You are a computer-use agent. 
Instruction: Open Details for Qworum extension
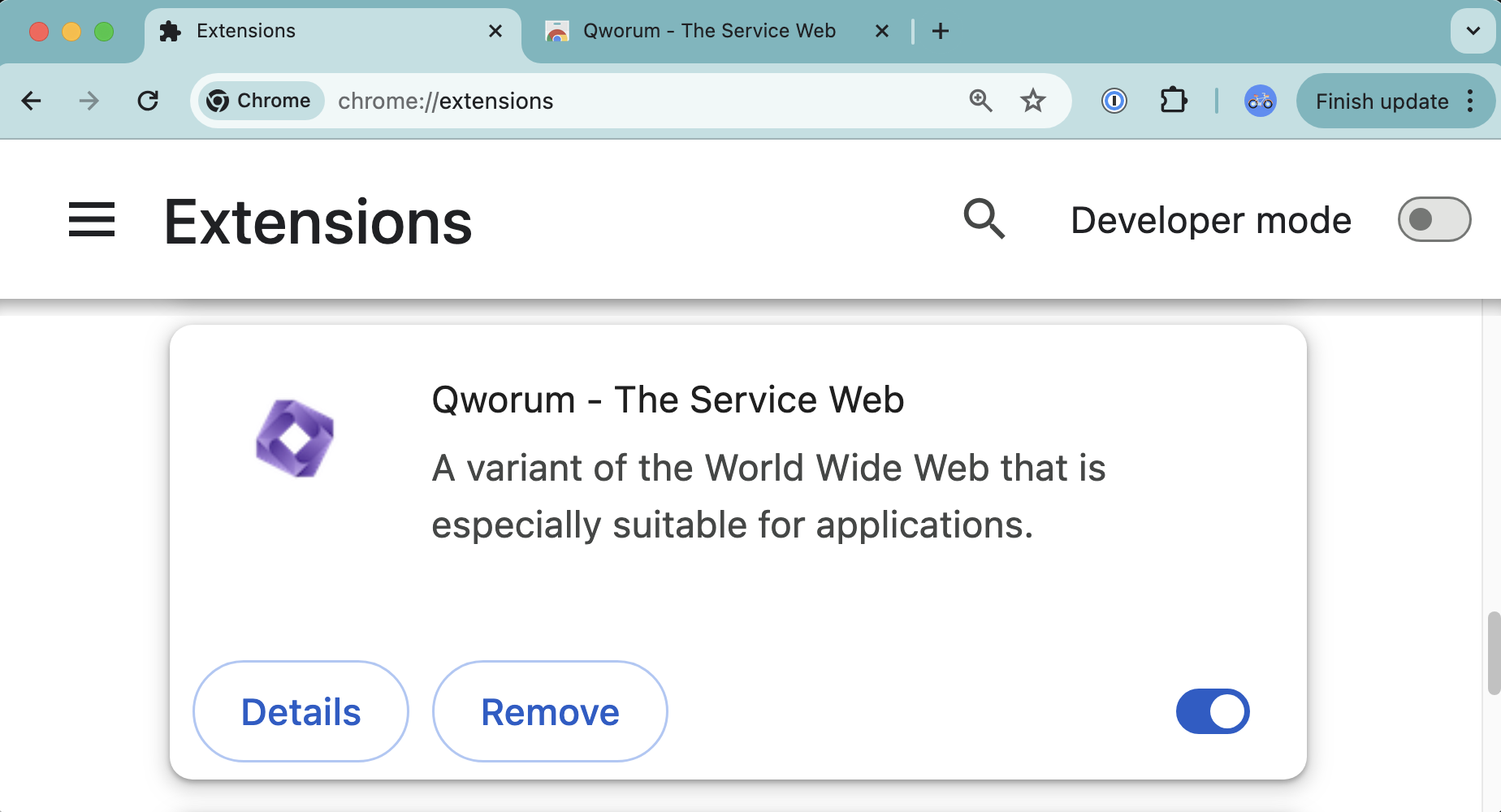(301, 711)
